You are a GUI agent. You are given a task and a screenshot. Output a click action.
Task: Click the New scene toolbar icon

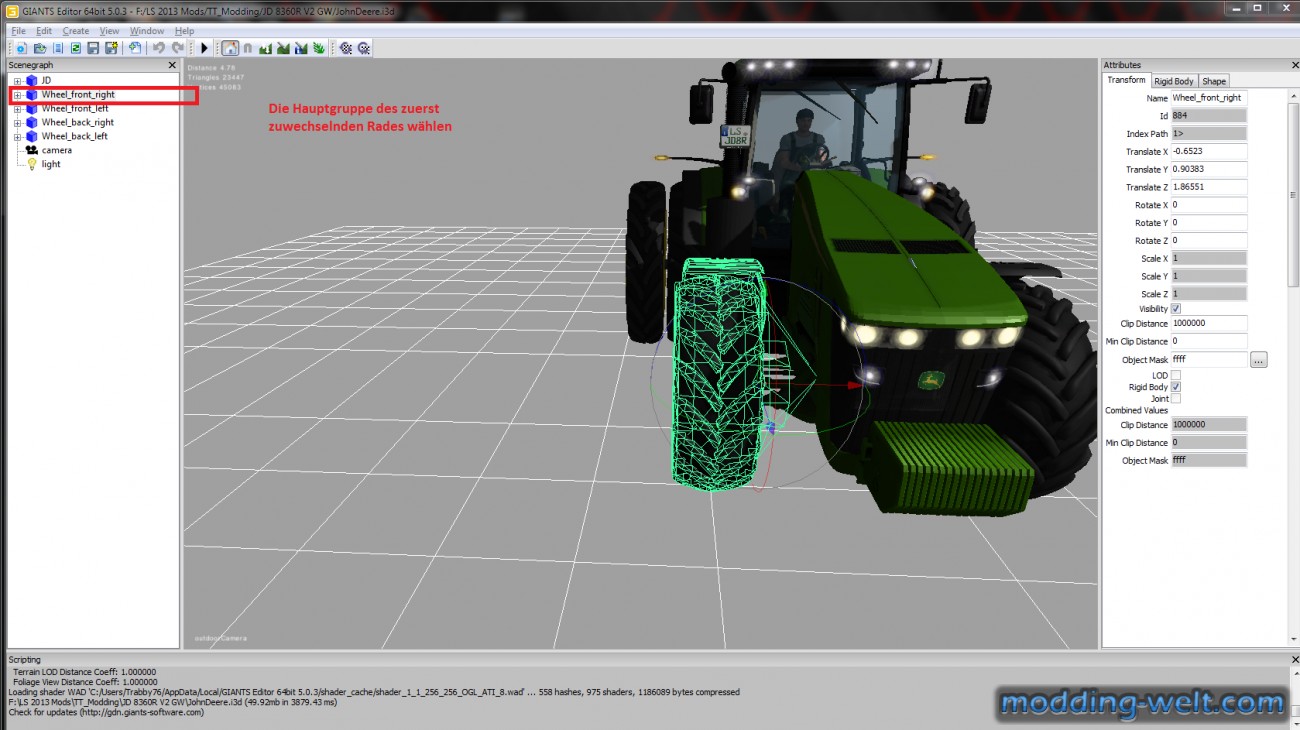click(20, 48)
